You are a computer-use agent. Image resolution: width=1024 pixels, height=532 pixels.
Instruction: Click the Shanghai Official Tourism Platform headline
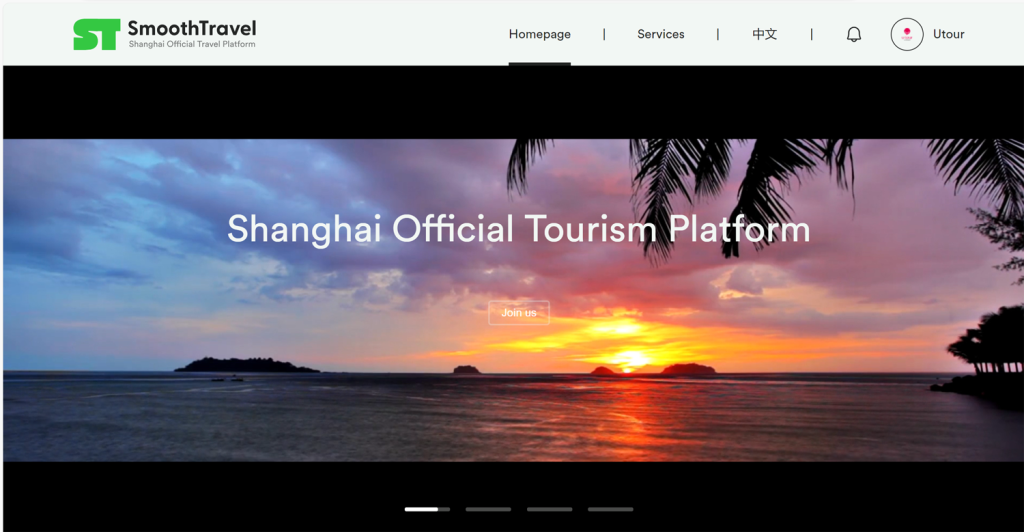pos(518,229)
